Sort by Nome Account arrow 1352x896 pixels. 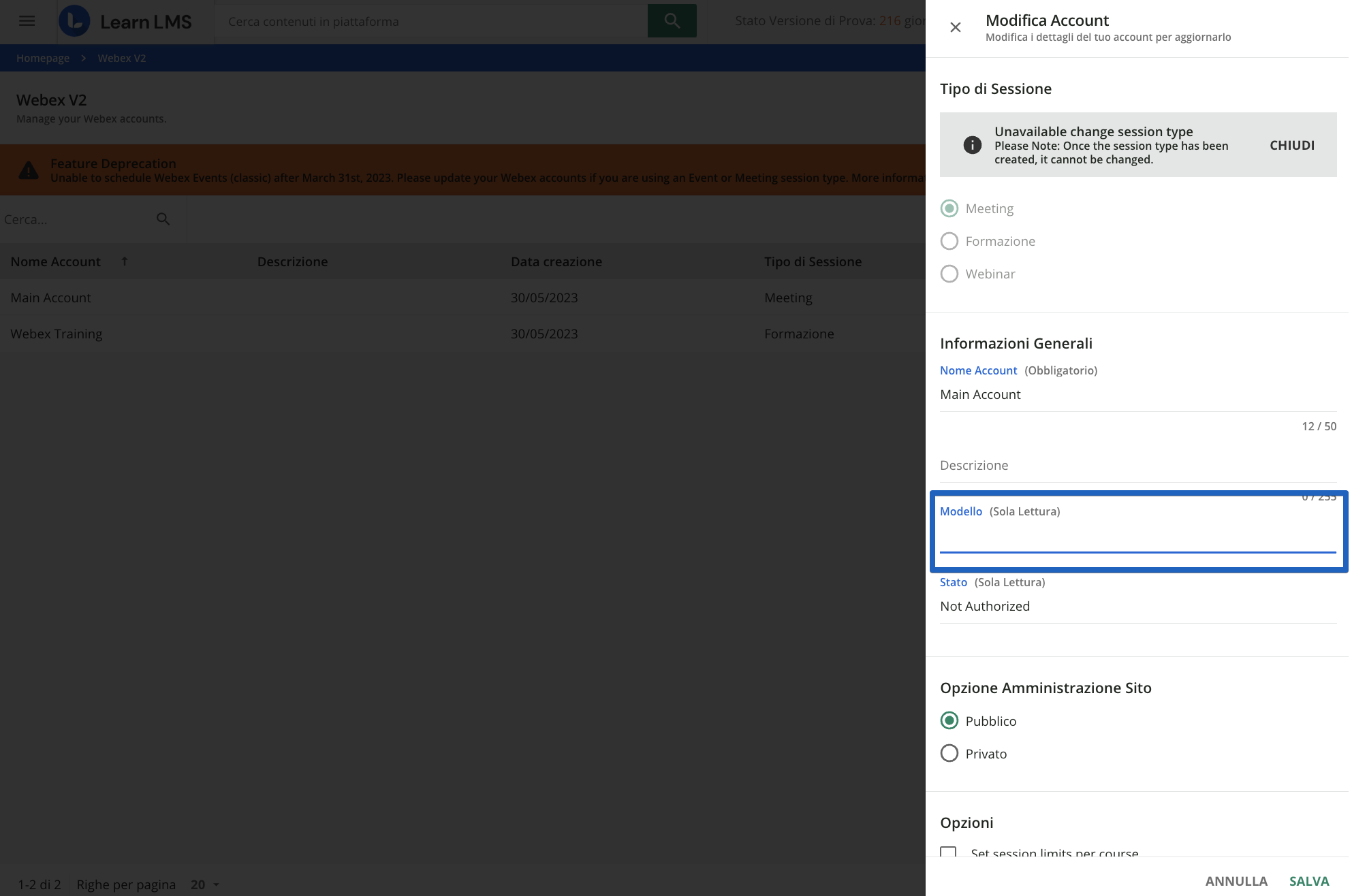click(125, 261)
